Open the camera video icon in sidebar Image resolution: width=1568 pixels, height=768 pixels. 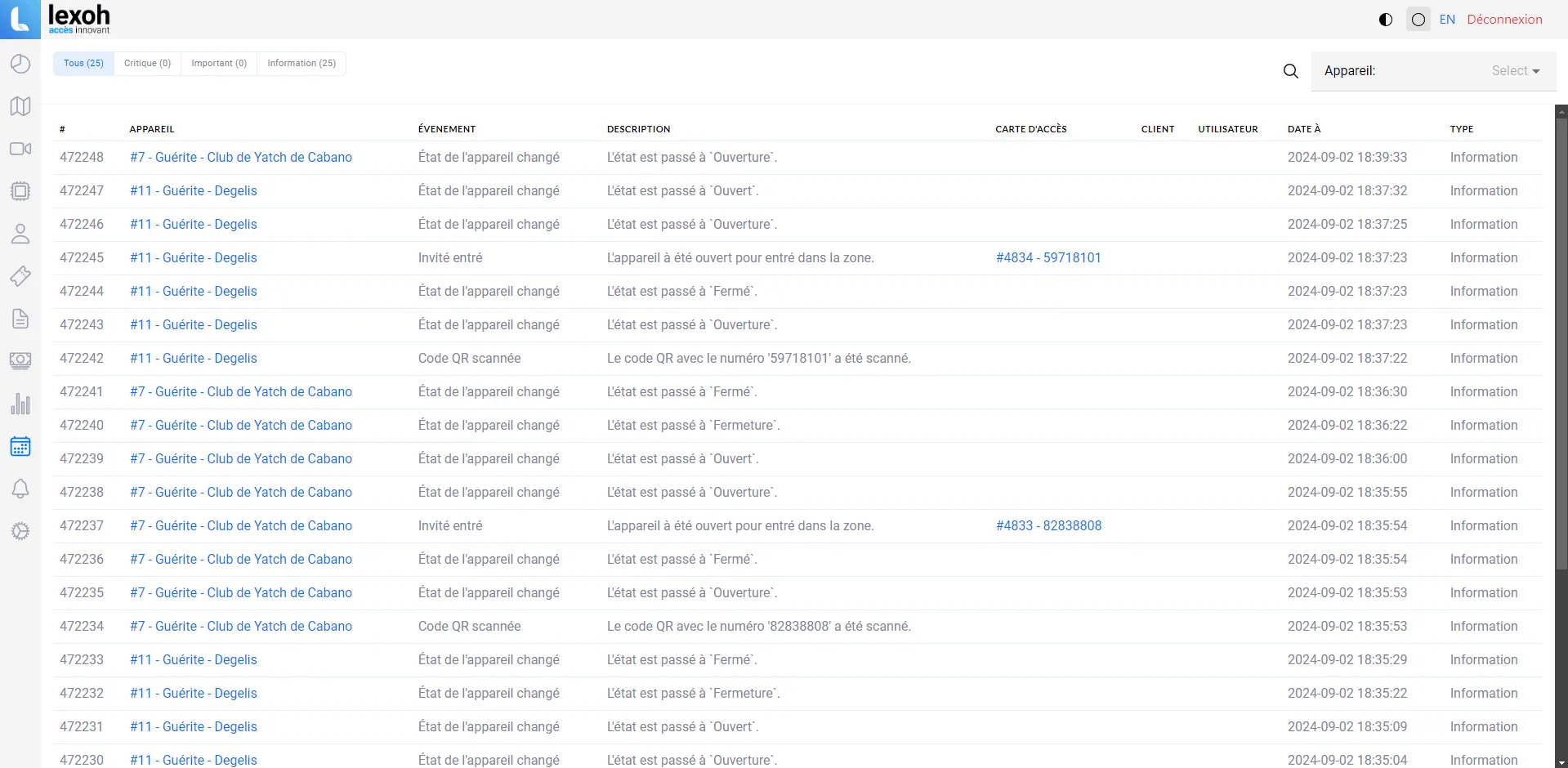[x=20, y=149]
